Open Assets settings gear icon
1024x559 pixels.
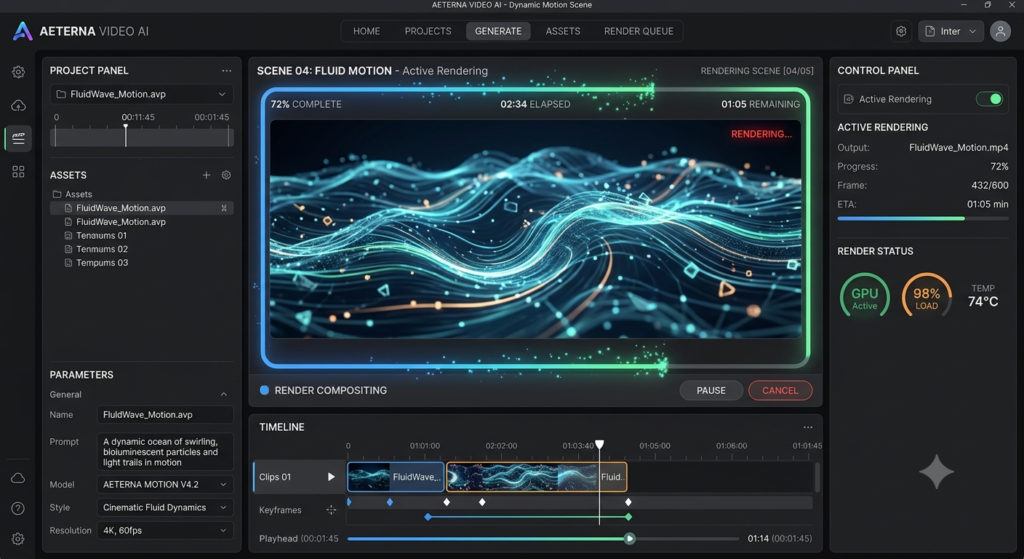226,175
